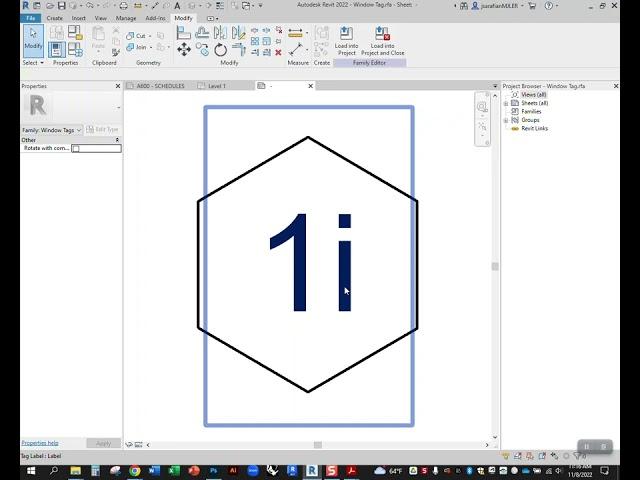The image size is (640, 480).
Task: Expand Join tool dropdown arrow
Action: (151, 47)
